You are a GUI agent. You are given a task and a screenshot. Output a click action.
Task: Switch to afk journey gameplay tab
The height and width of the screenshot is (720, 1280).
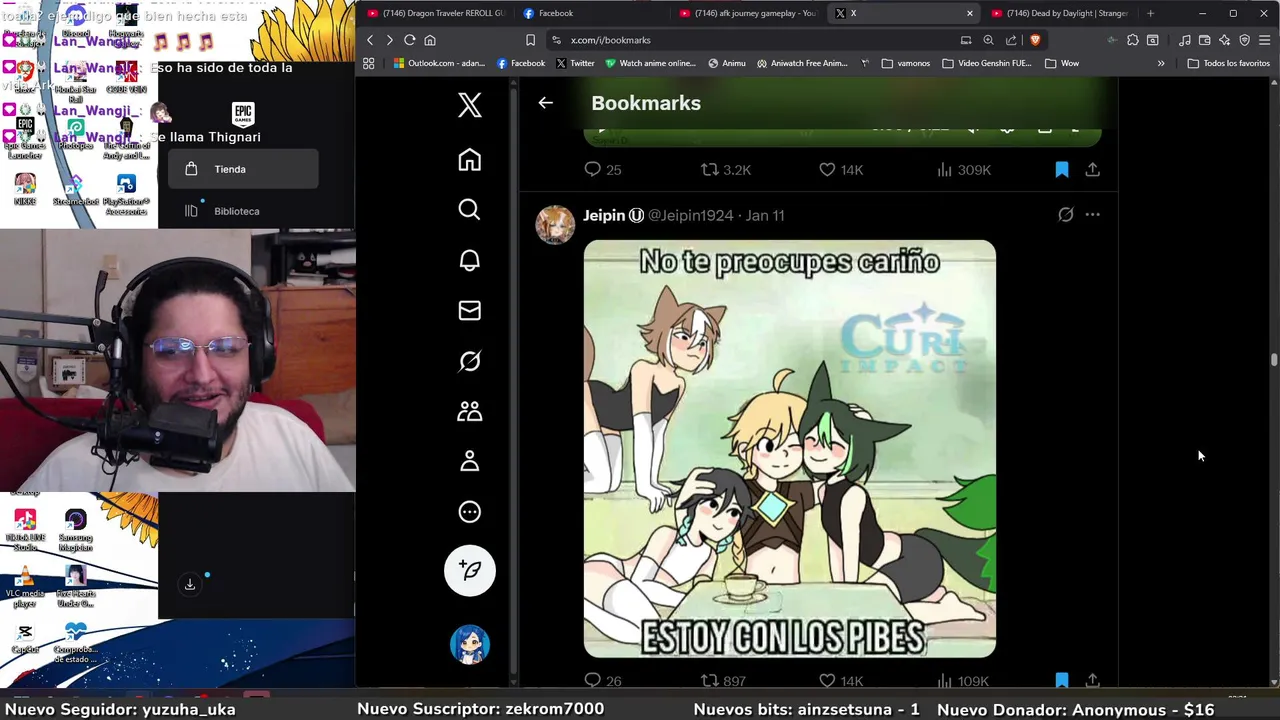click(x=746, y=13)
